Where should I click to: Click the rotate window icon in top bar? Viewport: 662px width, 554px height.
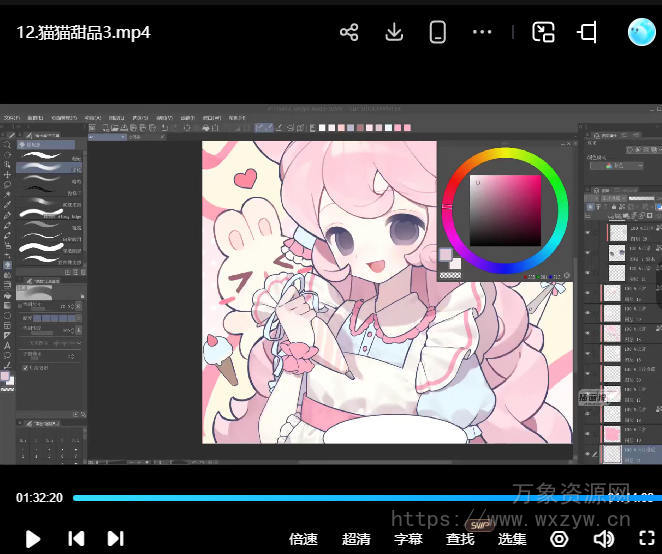pos(587,32)
